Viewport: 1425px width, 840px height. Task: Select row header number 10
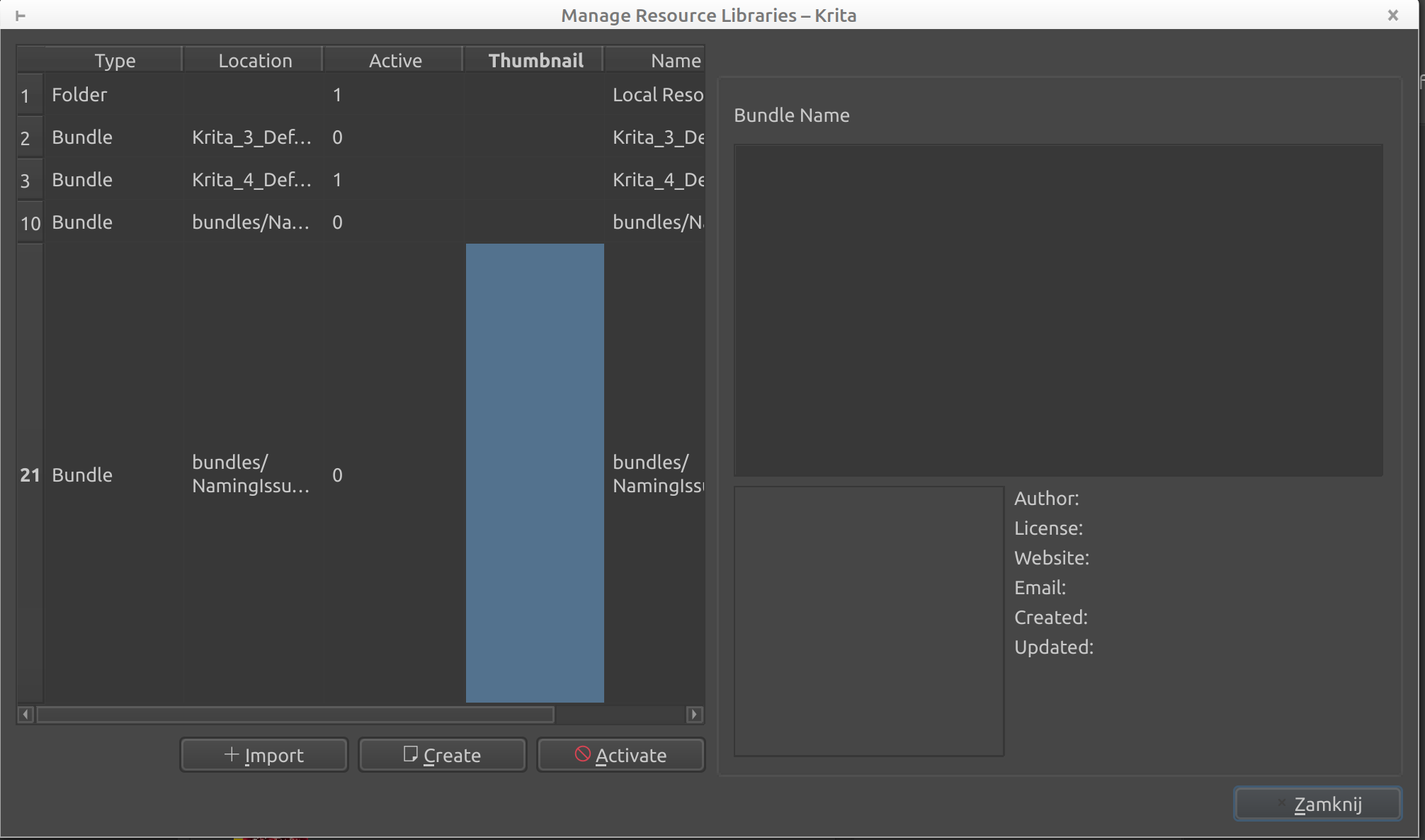tap(30, 223)
